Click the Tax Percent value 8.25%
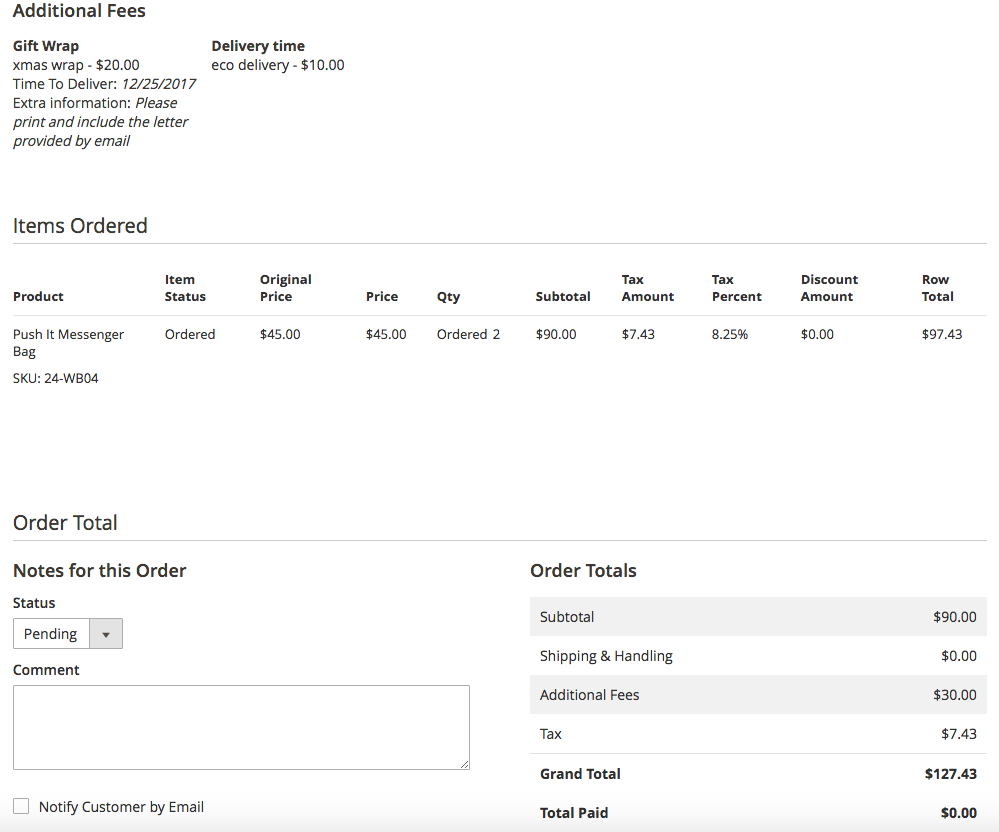The image size is (999, 832). (729, 334)
